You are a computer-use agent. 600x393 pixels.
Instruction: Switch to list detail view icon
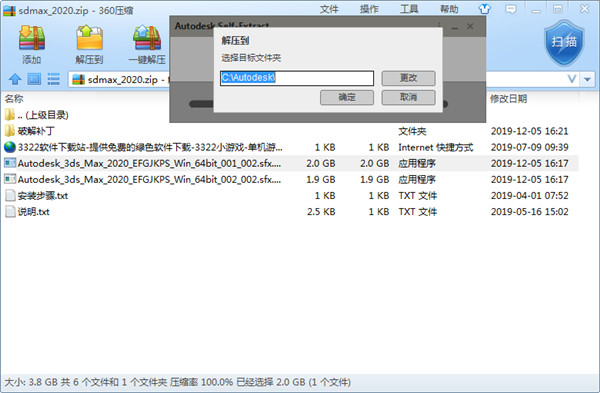coord(53,79)
